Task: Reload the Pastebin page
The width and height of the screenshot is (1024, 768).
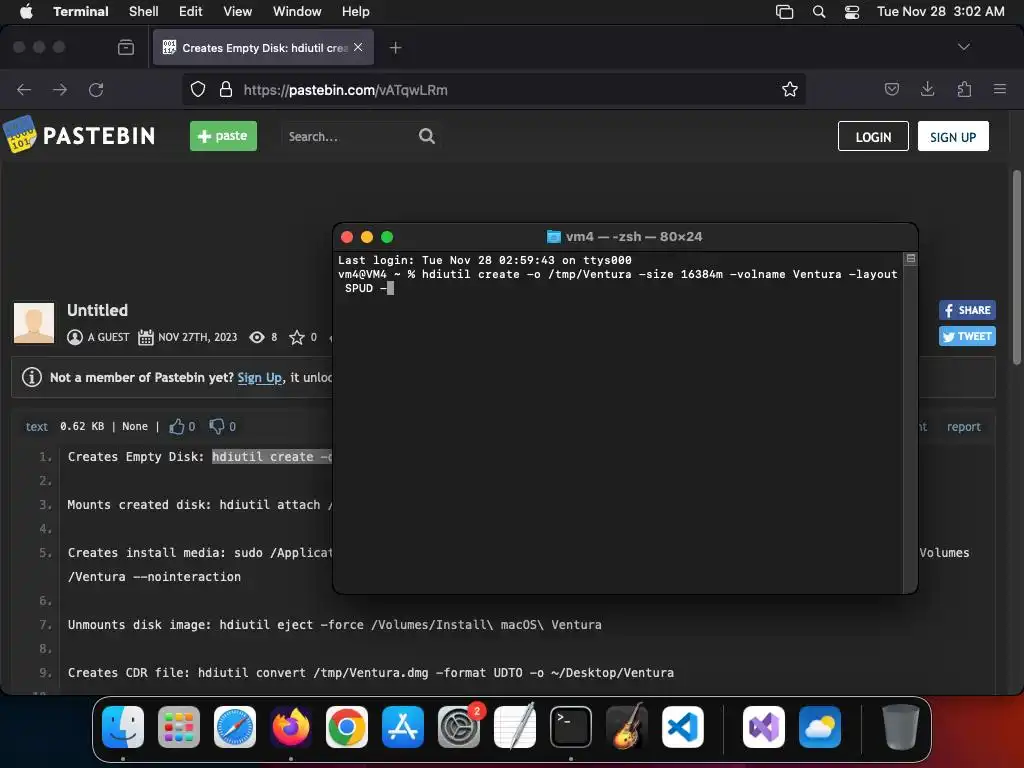Action: coord(96,89)
